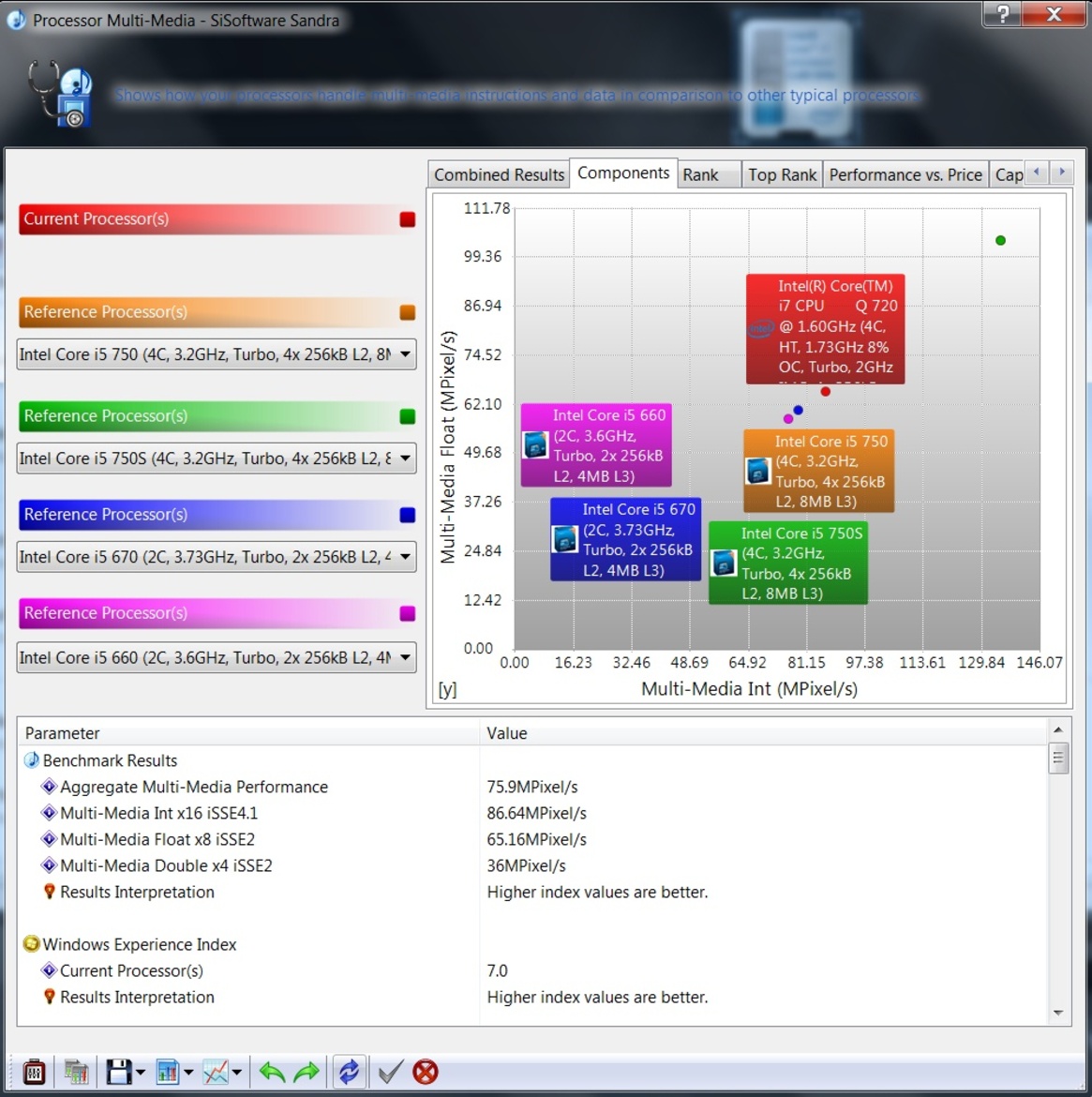Click the Windows Experience Index heading icon
The image size is (1092, 1097).
pos(32,944)
